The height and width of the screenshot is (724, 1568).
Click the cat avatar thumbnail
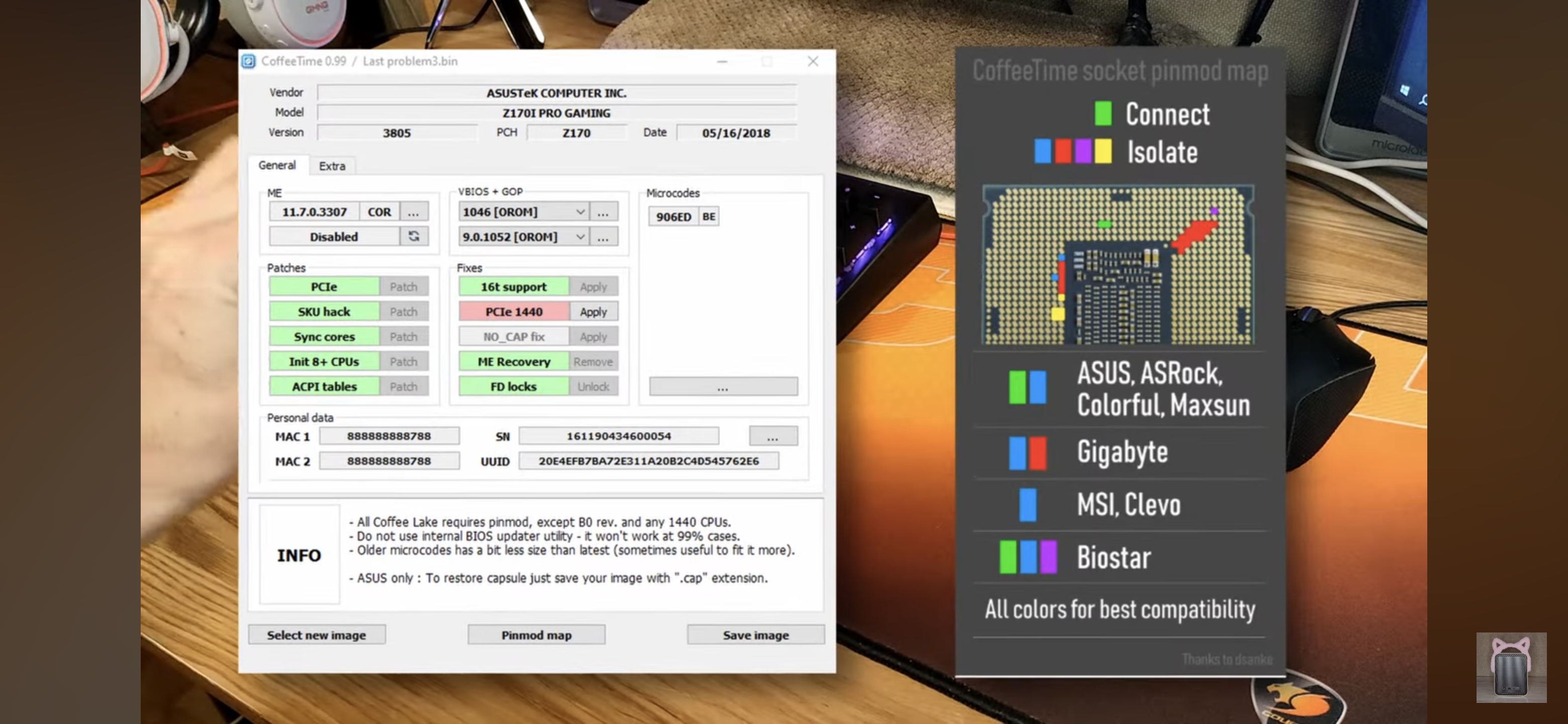point(1511,667)
